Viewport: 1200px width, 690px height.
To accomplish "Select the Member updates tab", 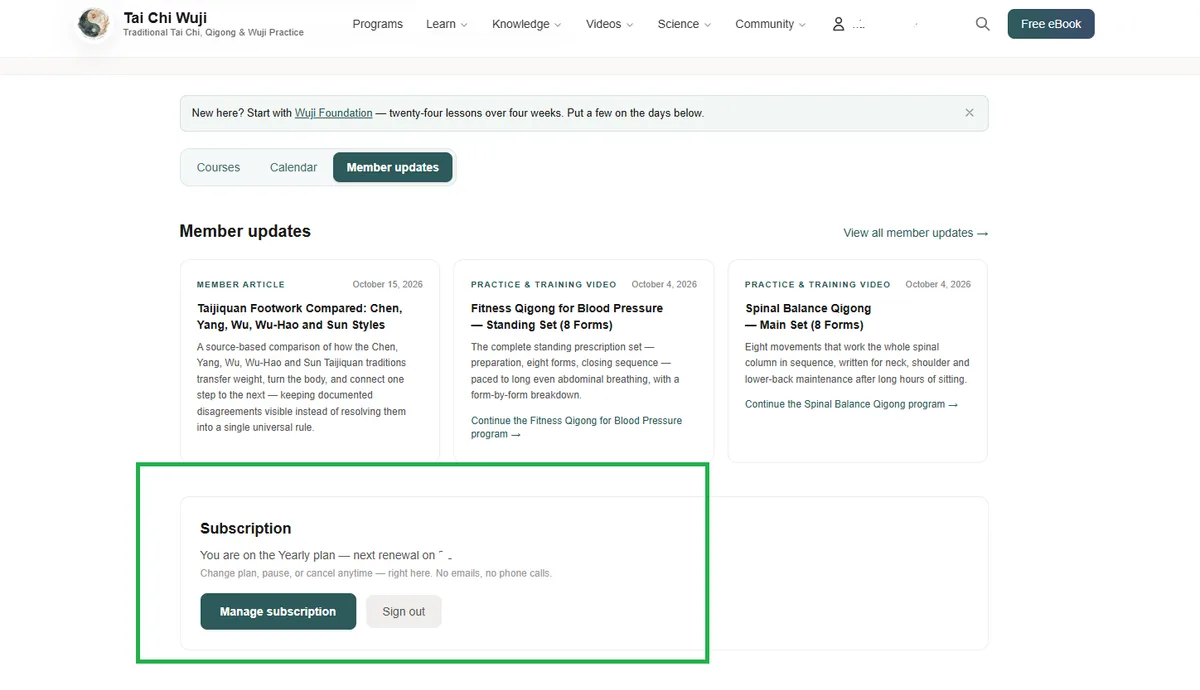I will (393, 167).
